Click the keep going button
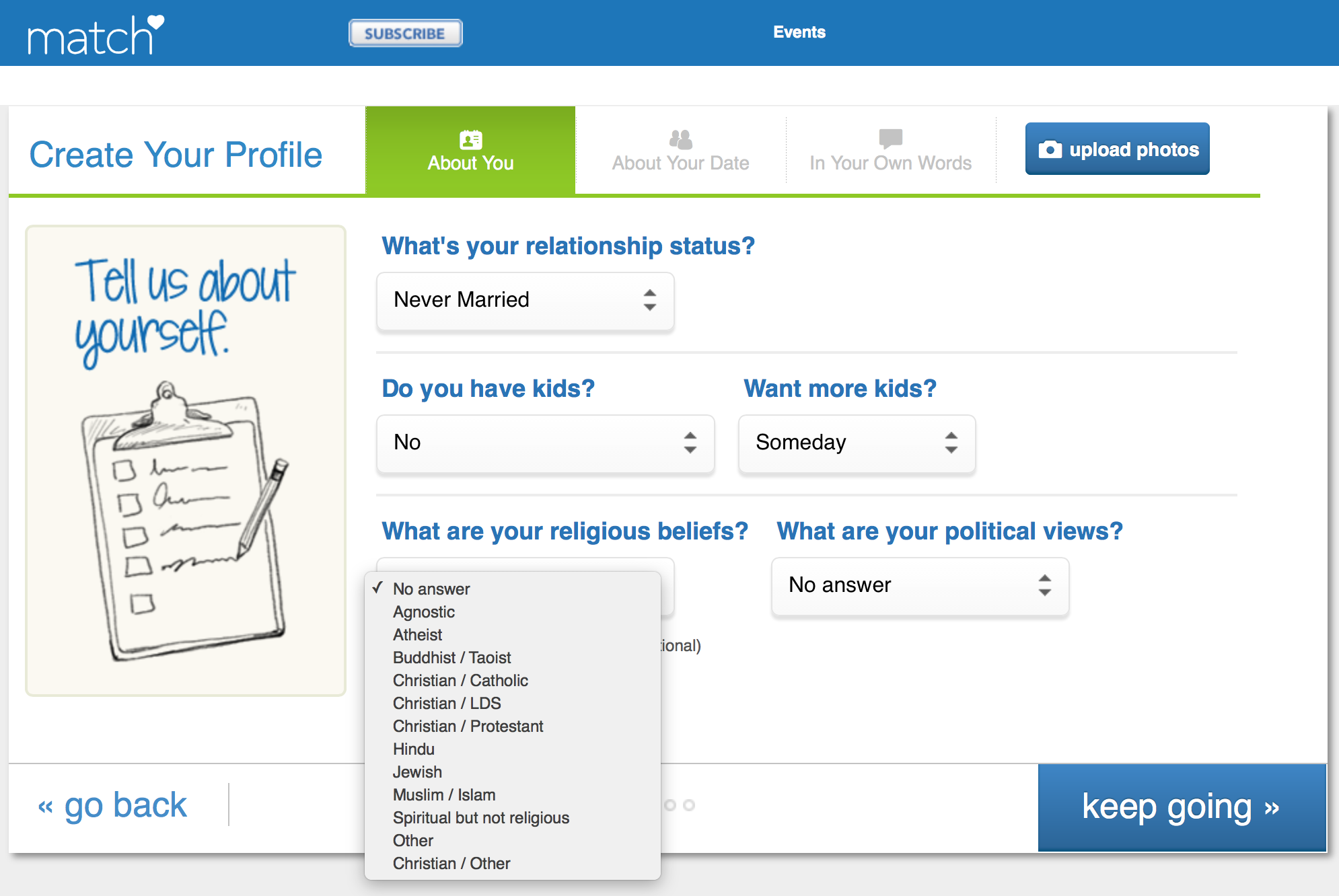Viewport: 1339px width, 896px height. 1182,807
